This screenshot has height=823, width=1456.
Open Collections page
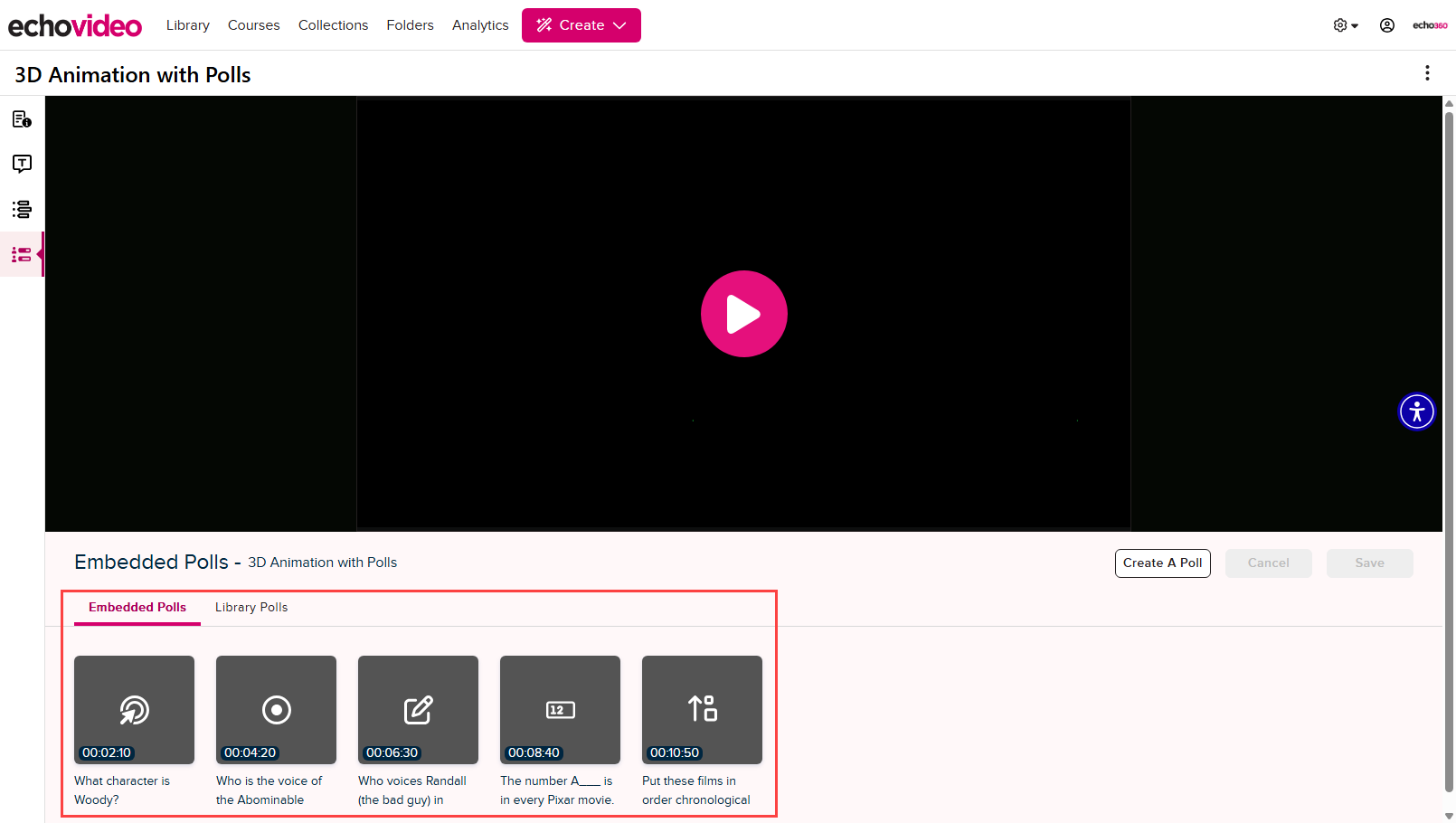click(334, 25)
